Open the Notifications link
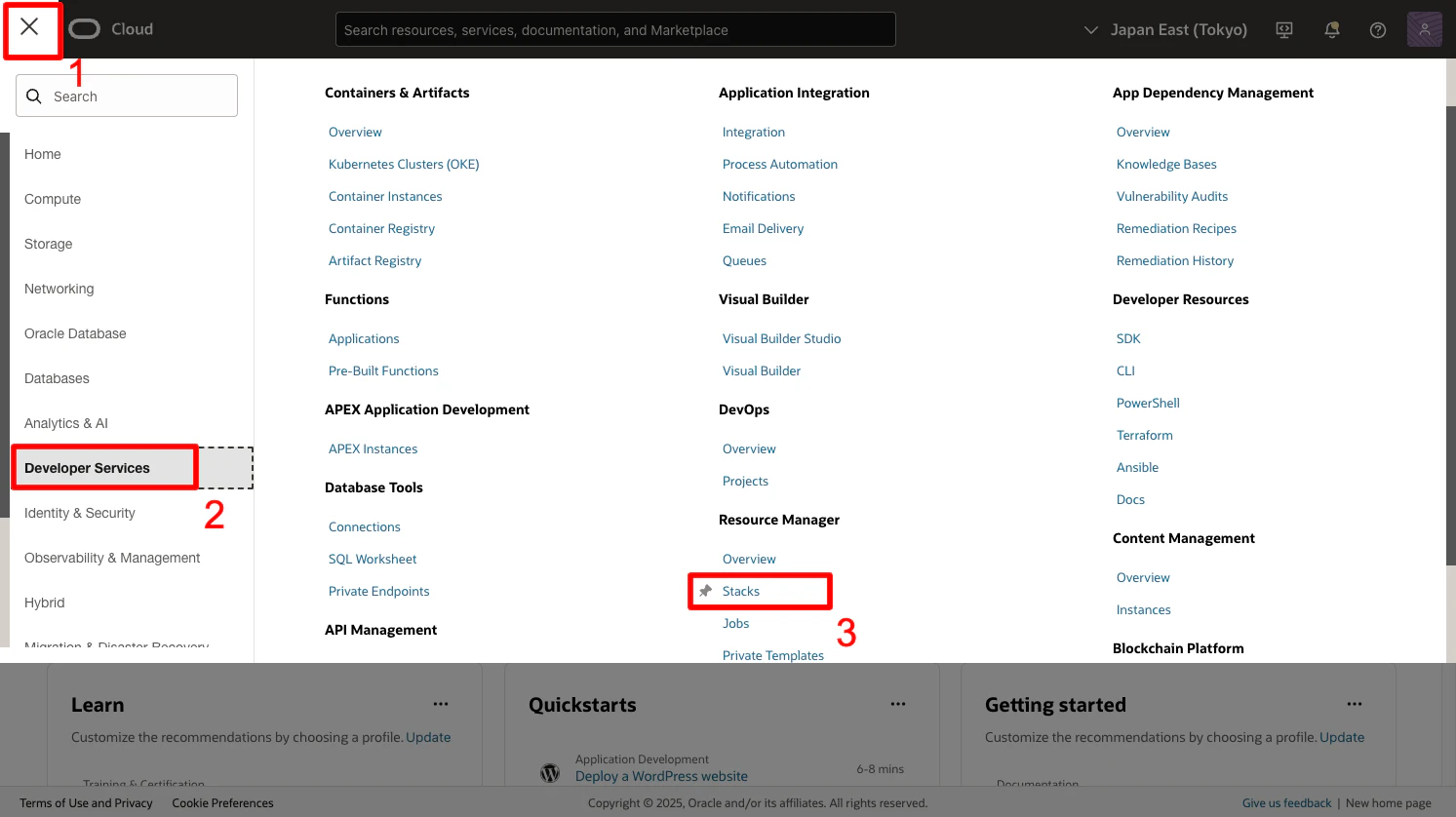 click(x=759, y=196)
